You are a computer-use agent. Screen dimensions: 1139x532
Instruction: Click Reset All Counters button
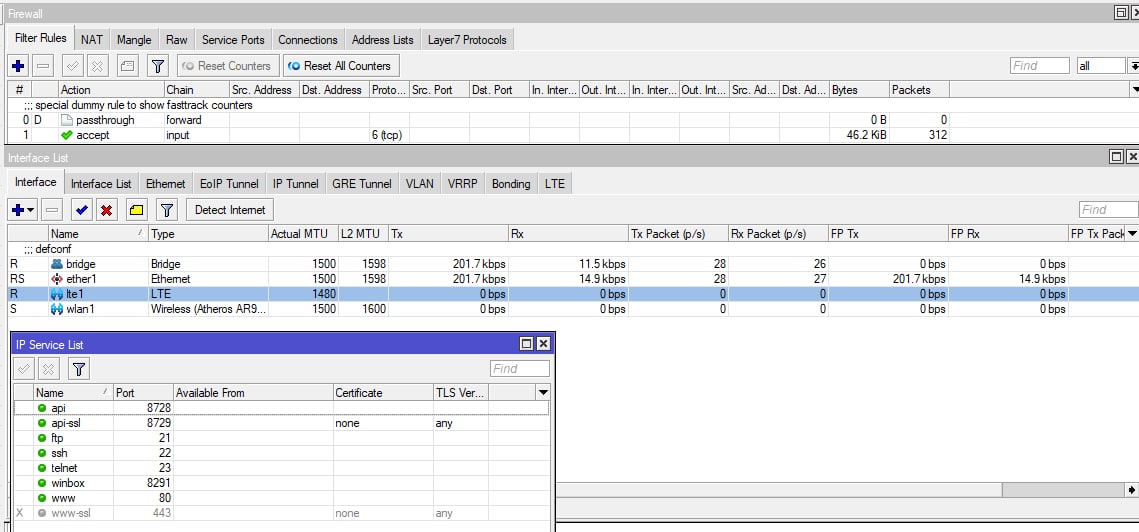pos(341,65)
